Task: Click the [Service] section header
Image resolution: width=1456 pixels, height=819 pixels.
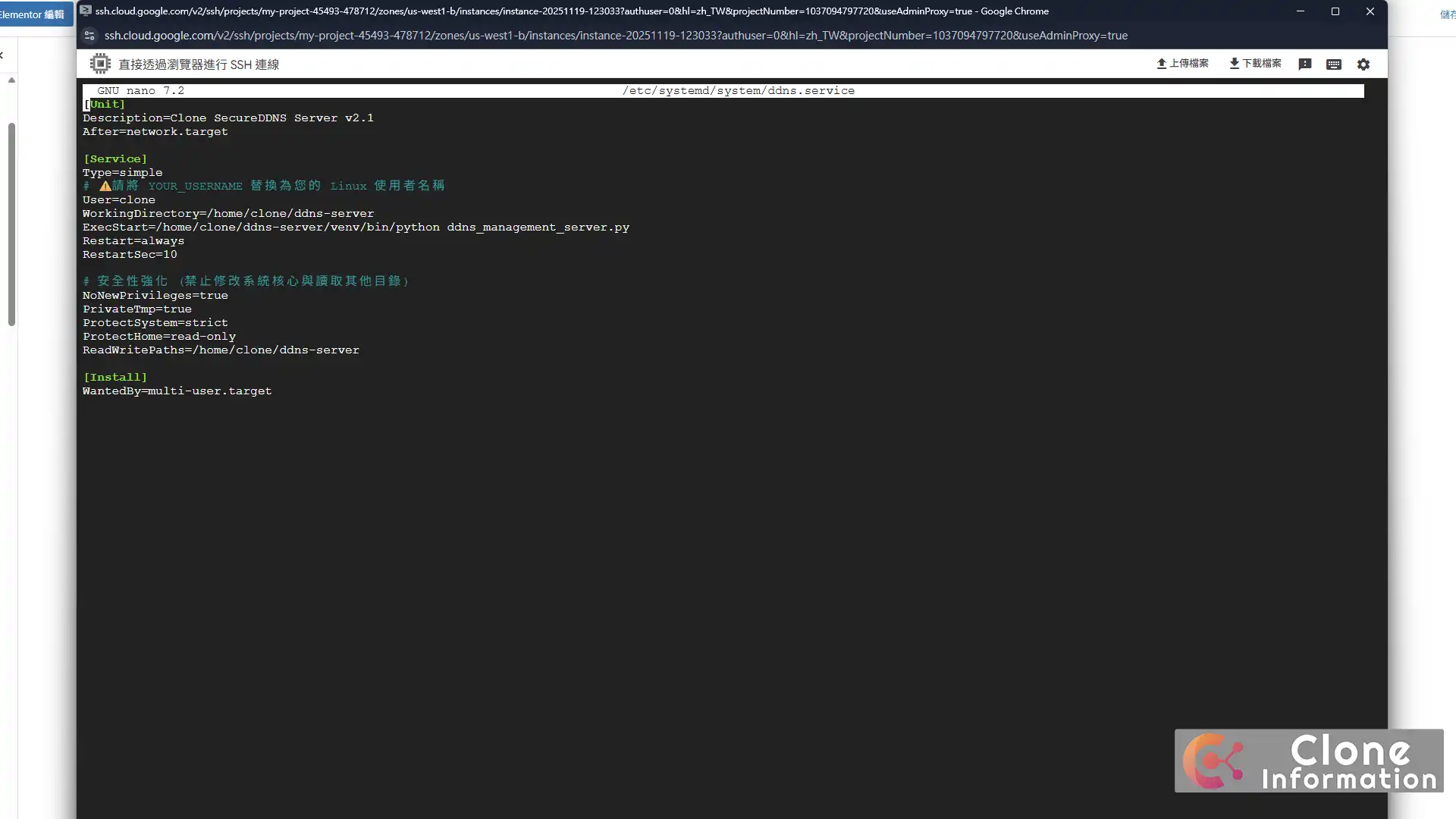Action: click(115, 159)
